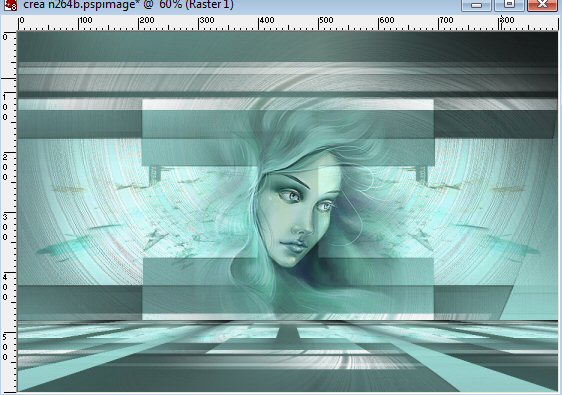Close the crea n264b.pspimage window

point(542,5)
